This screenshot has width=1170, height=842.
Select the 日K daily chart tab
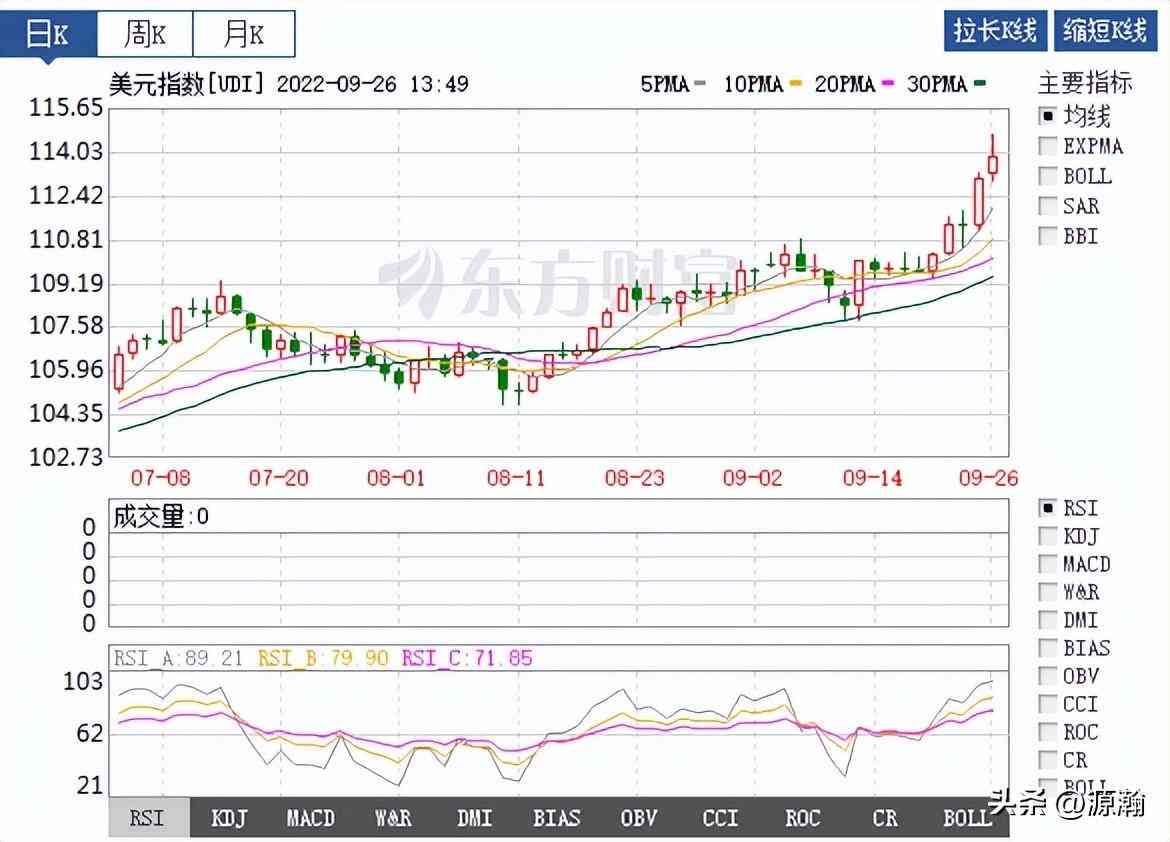[x=48, y=35]
